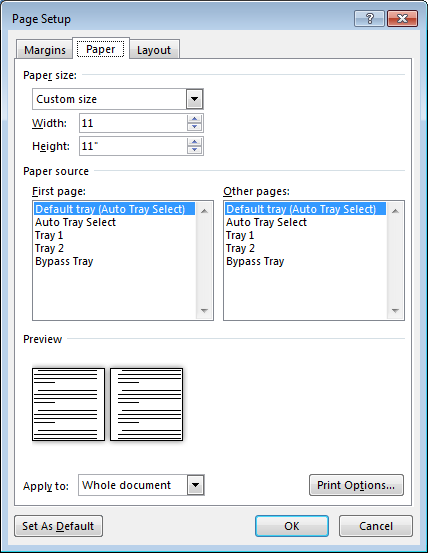Click the left preview page thumbnail

[68, 405]
